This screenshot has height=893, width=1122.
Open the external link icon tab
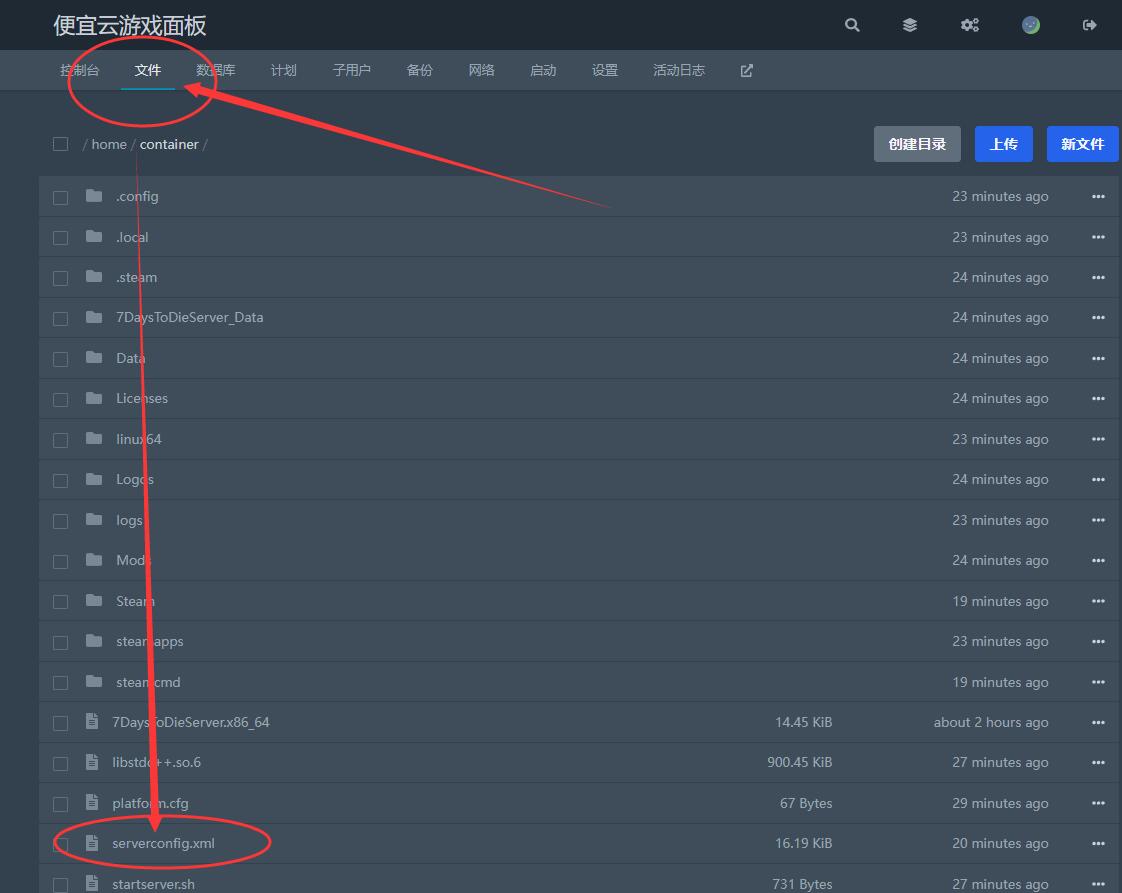tap(746, 70)
